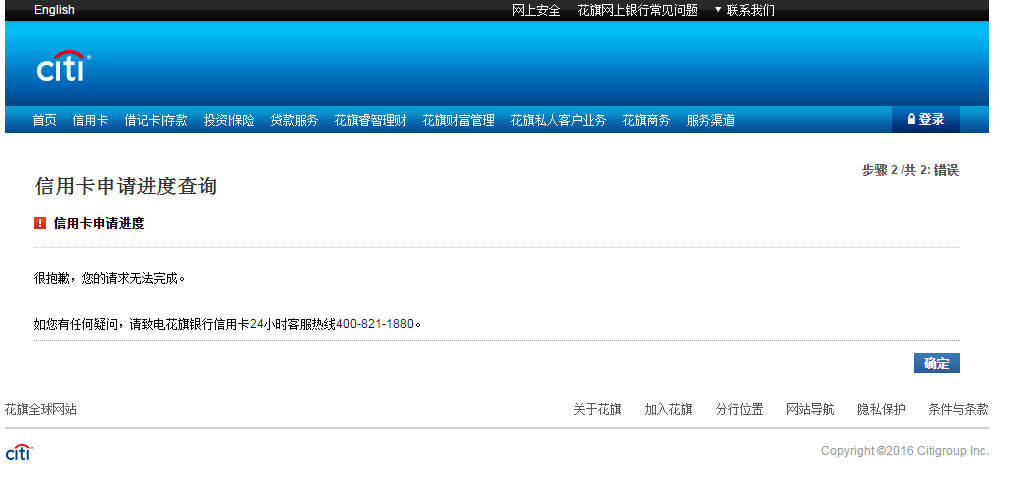Open the 花旗商务 menu
Viewport: 1025px width, 496px height.
[x=646, y=120]
